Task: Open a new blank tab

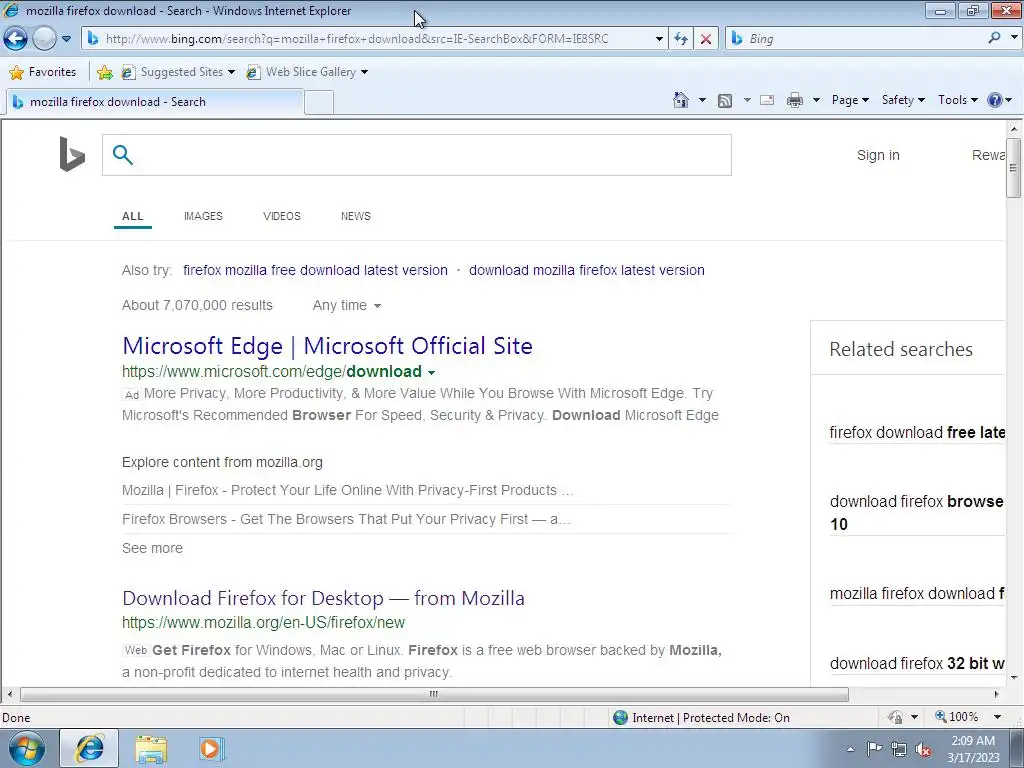Action: [319, 103]
